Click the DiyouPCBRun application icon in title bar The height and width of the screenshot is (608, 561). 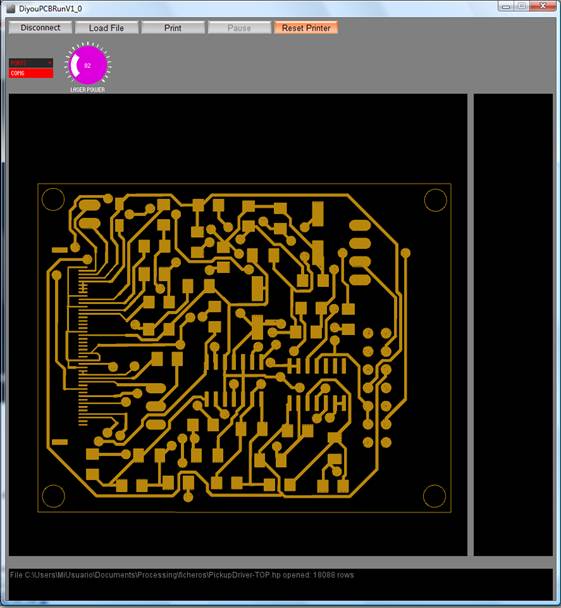[11, 8]
